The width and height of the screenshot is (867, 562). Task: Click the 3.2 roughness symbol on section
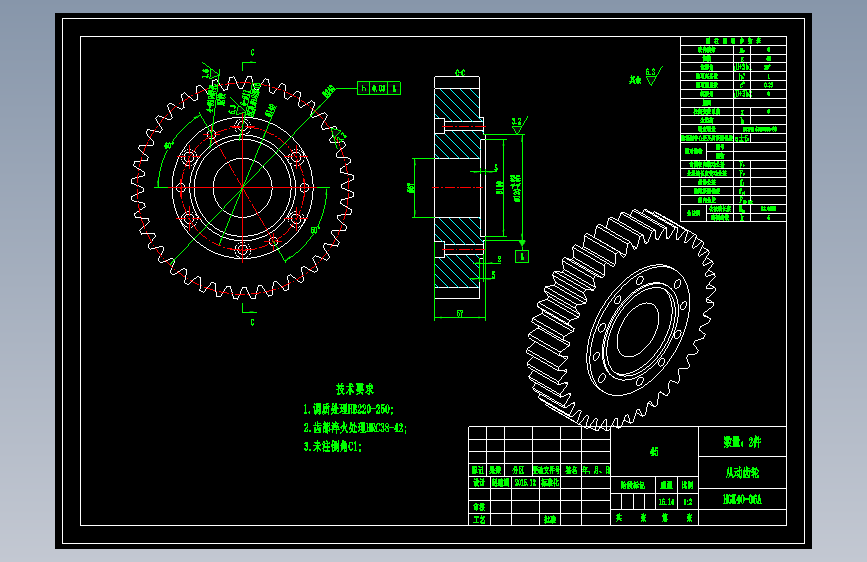[519, 124]
